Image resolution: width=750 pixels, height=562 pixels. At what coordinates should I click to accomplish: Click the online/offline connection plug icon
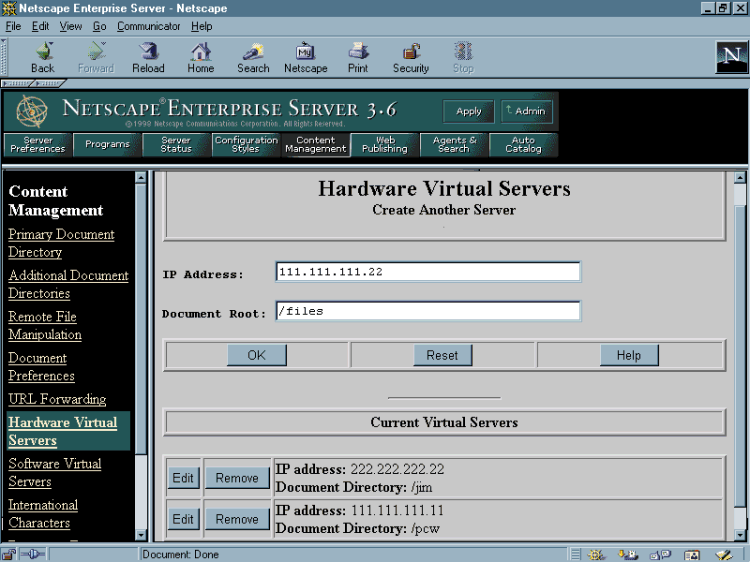(33, 554)
